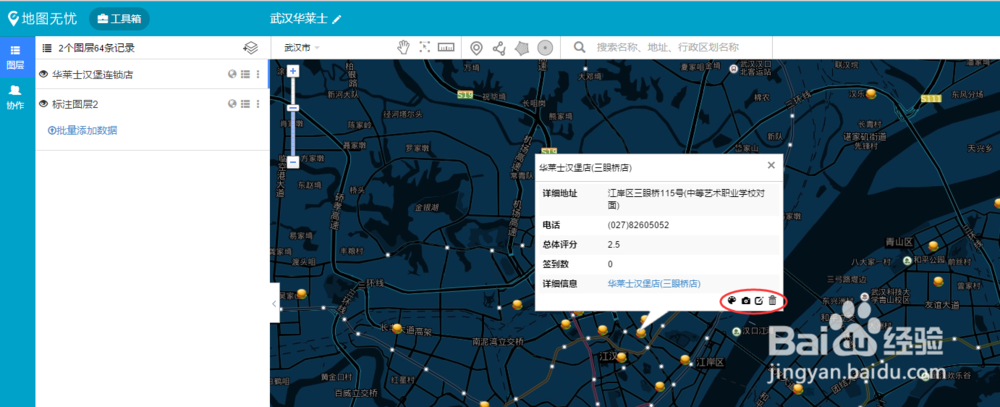Click the list icon beside 2个图层64条记录
This screenshot has height=407, width=1000.
click(x=47, y=48)
